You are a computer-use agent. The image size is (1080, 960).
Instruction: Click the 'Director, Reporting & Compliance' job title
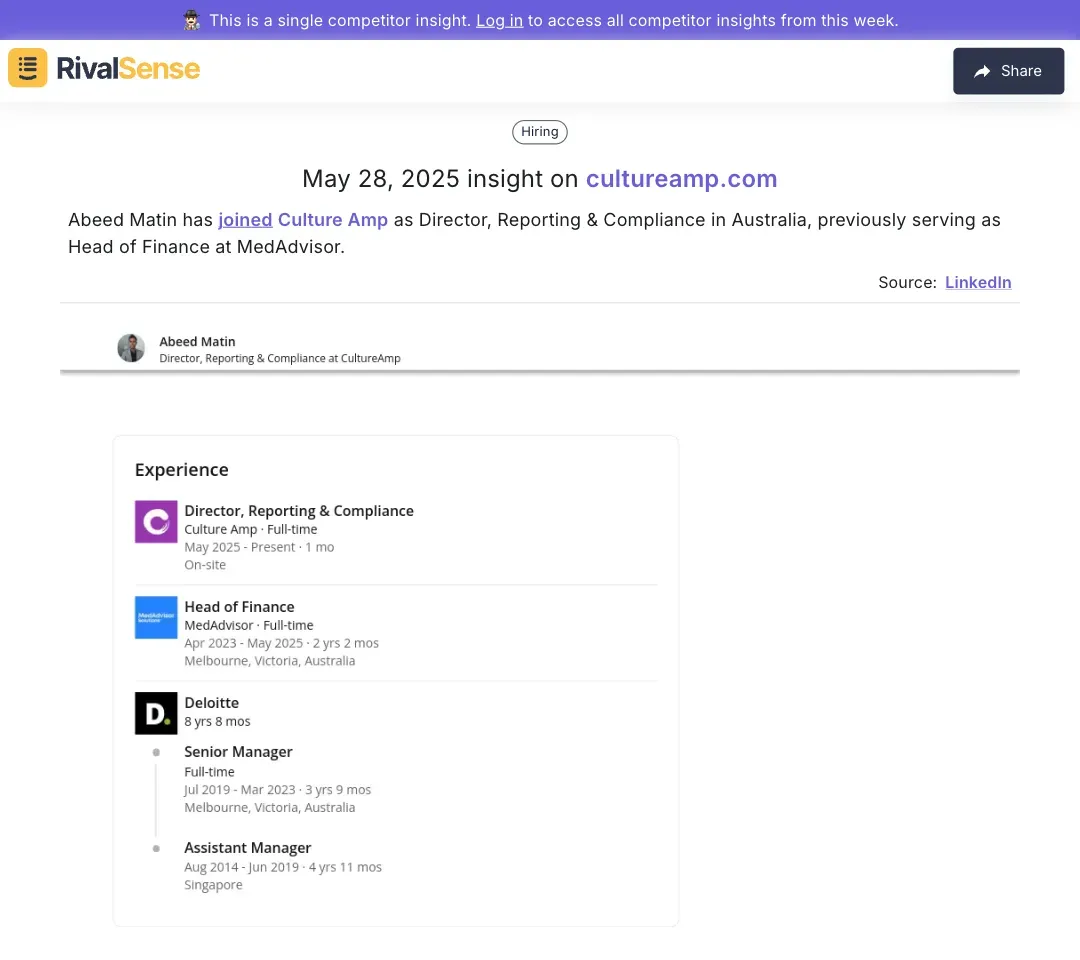click(x=299, y=511)
